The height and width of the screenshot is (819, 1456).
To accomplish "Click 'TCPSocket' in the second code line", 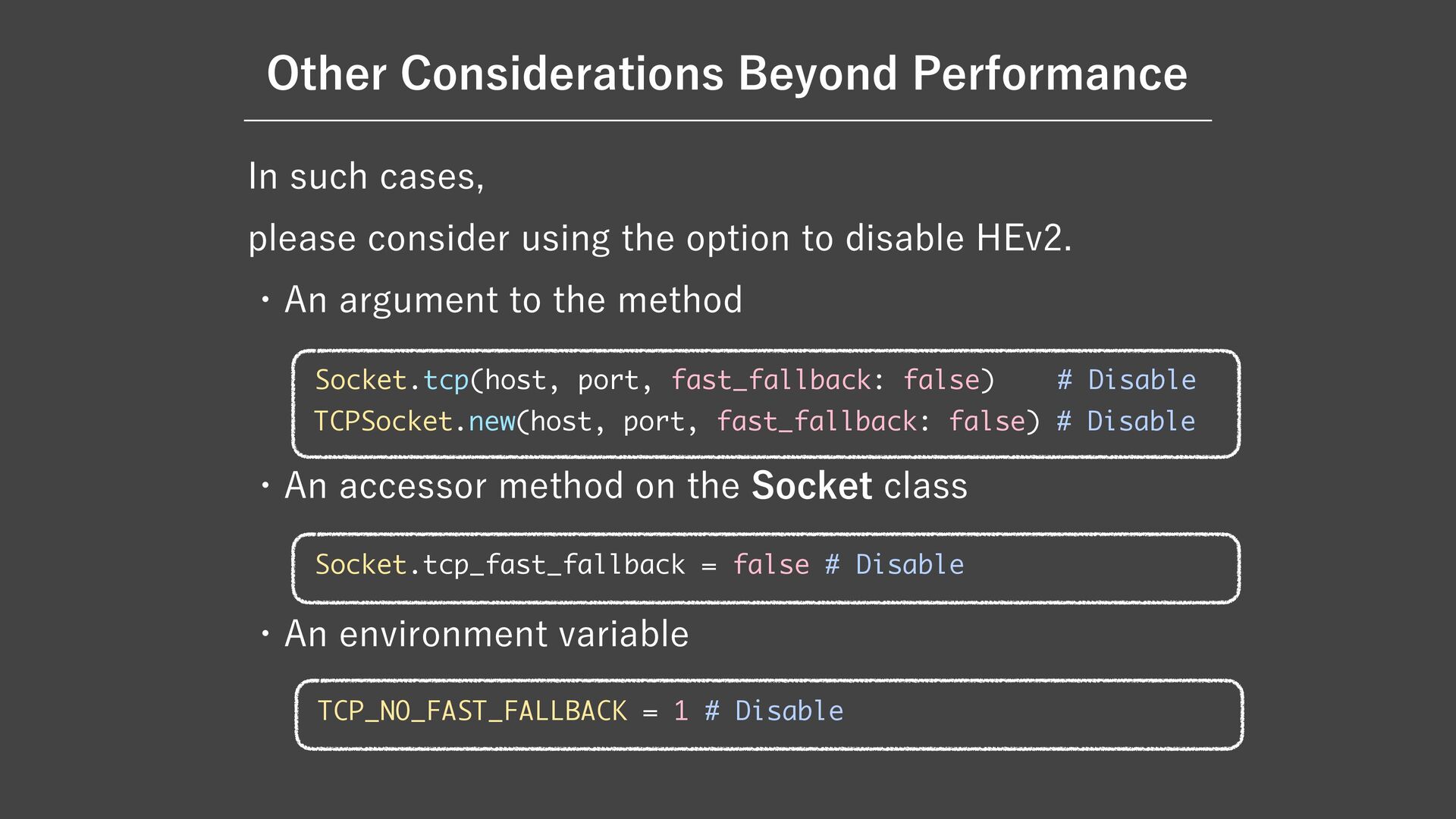I will coord(383,421).
